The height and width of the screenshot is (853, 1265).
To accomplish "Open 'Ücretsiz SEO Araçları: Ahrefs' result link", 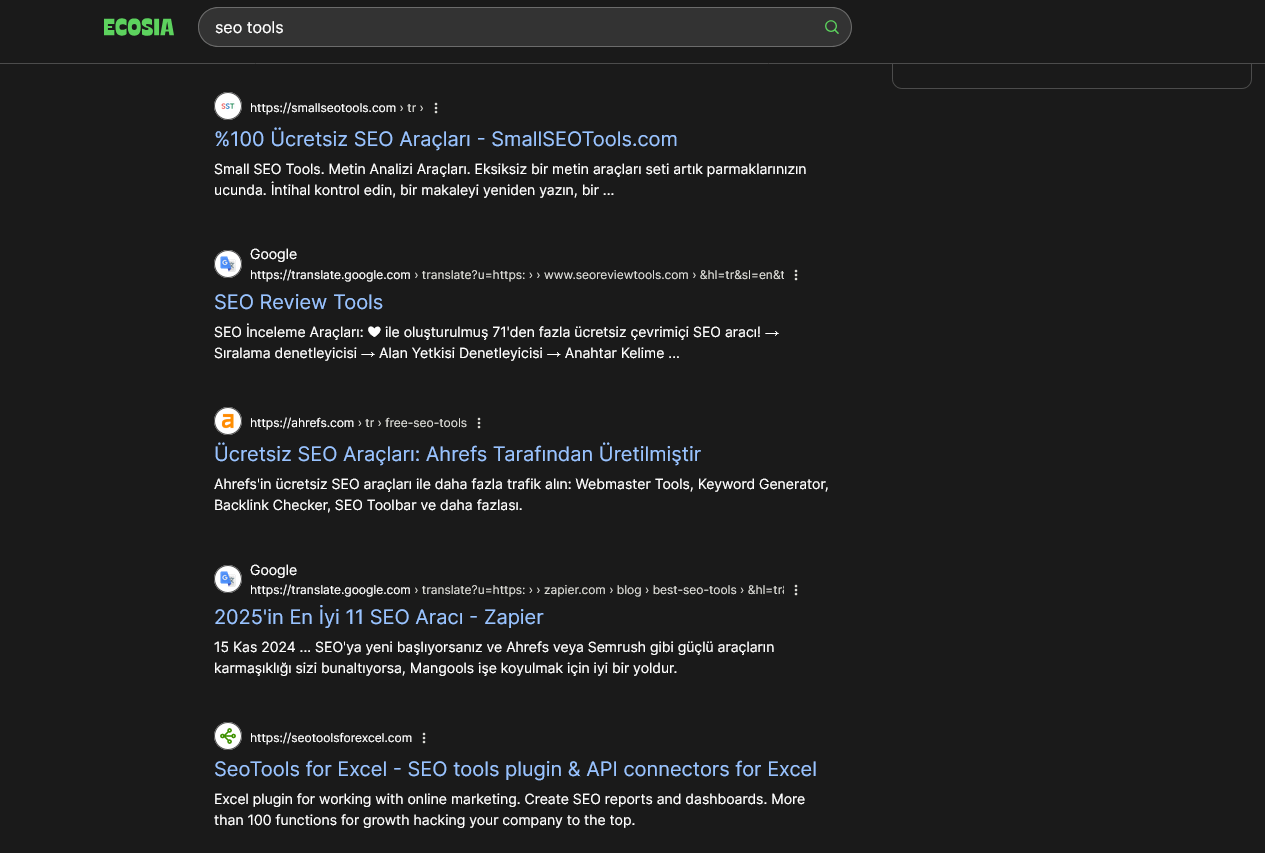I will tap(457, 454).
